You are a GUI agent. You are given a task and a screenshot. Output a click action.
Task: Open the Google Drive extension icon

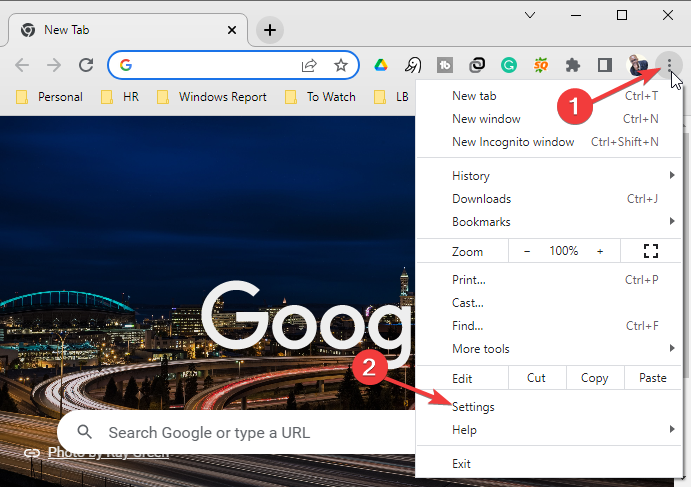coord(381,66)
